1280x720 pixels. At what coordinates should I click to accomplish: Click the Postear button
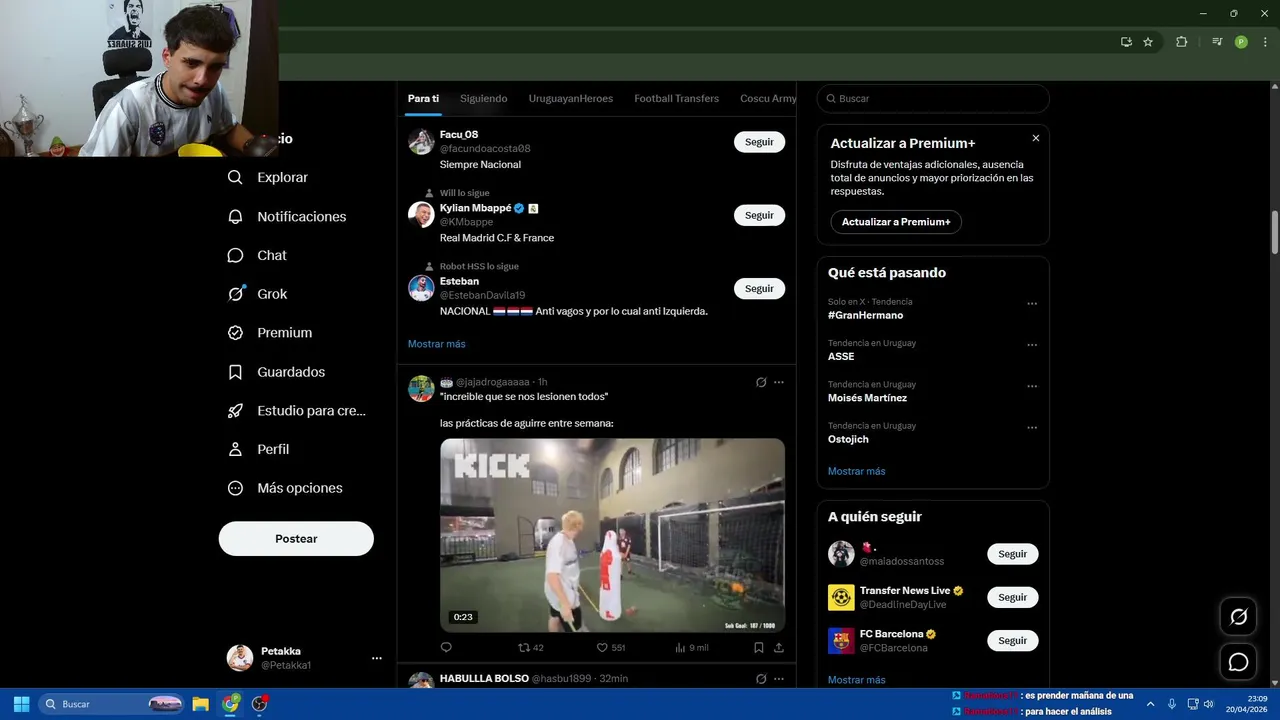(296, 539)
